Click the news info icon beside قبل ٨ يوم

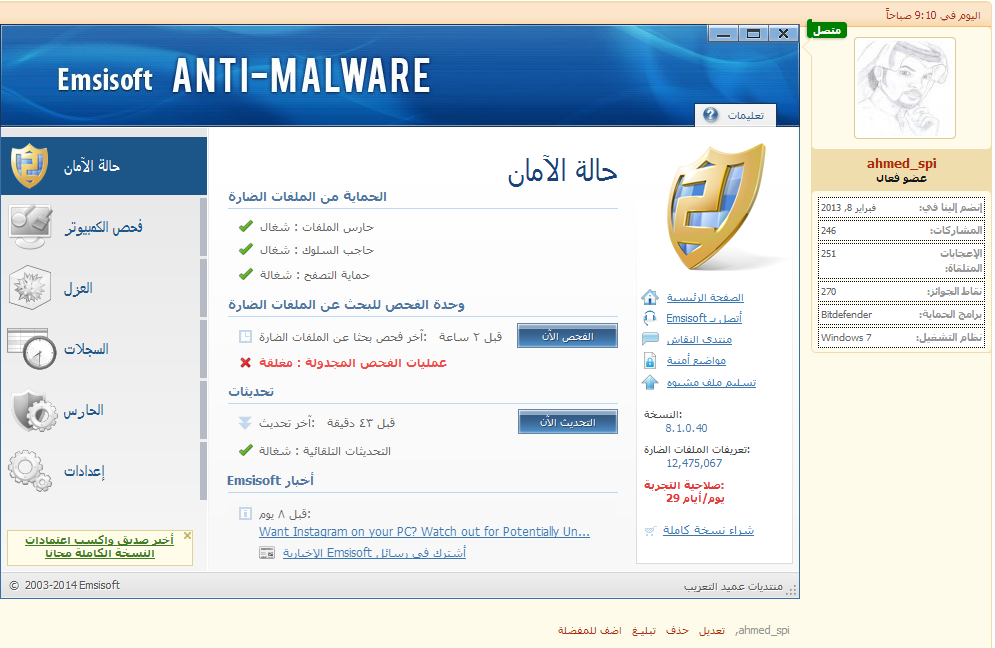click(x=245, y=513)
